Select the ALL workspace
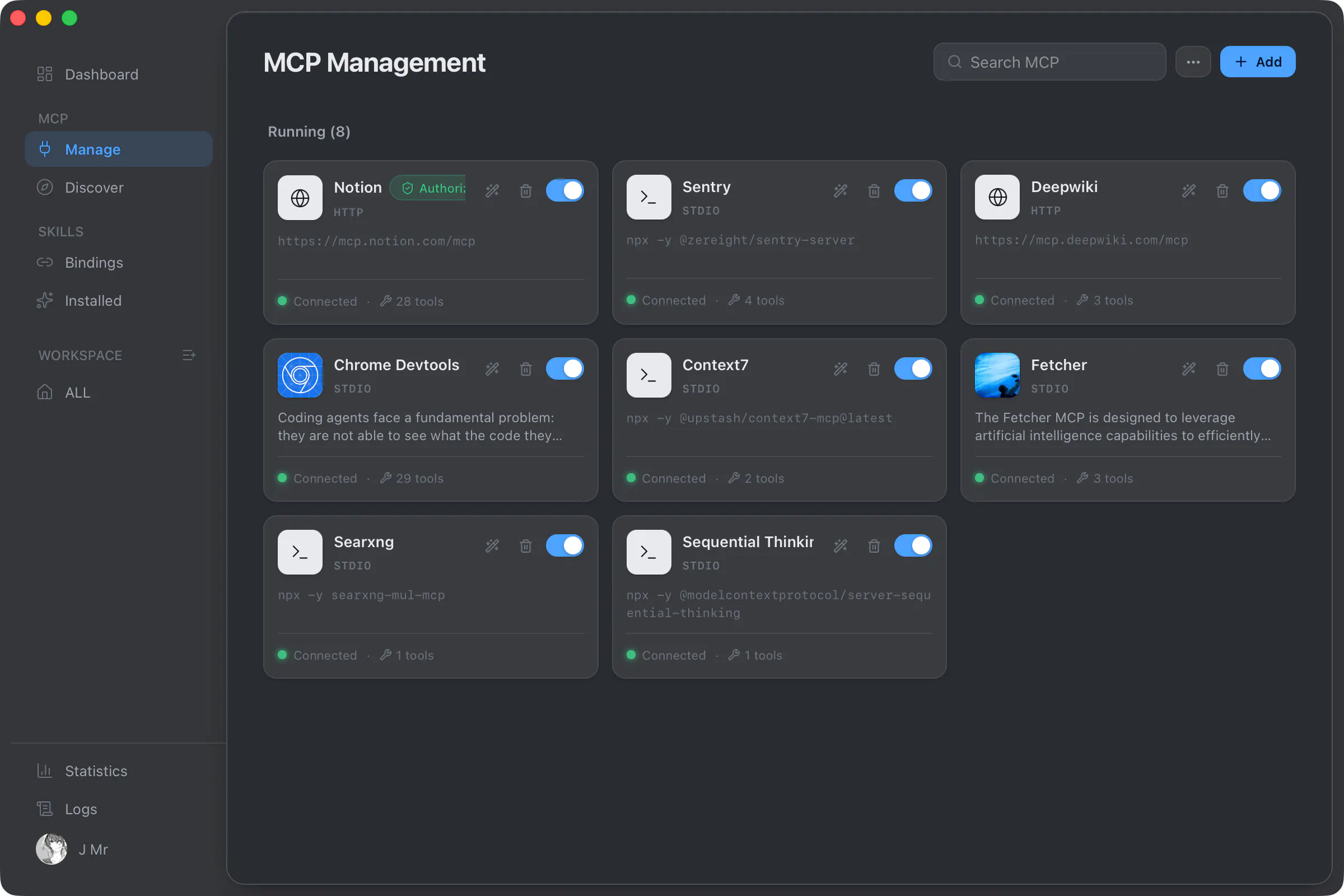This screenshot has height=896, width=1344. click(119, 393)
